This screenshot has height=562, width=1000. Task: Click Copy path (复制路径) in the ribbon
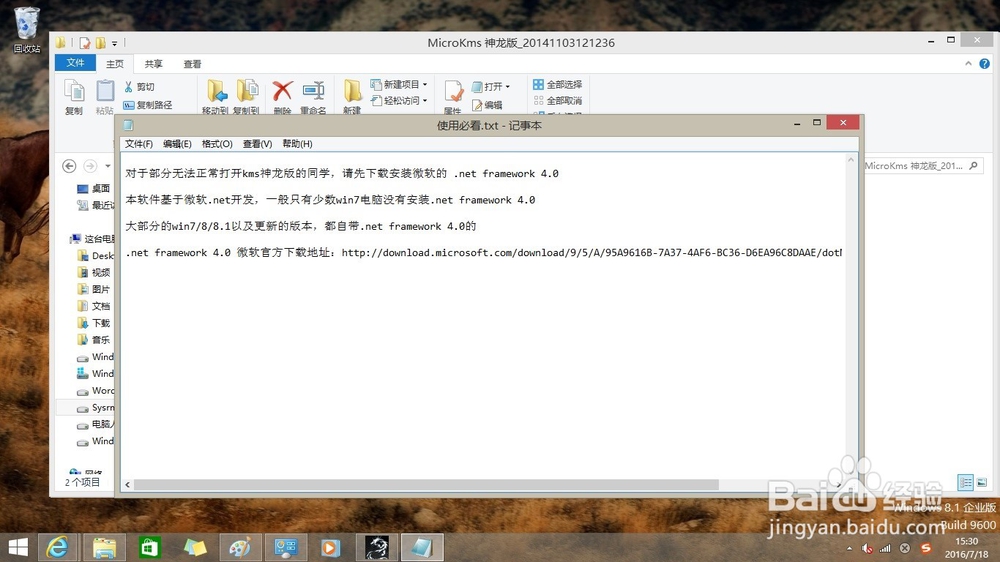click(147, 105)
